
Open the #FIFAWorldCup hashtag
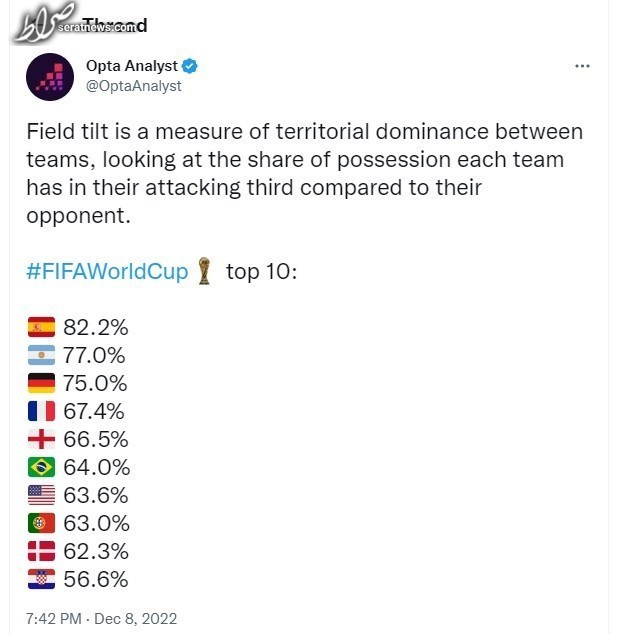107,271
